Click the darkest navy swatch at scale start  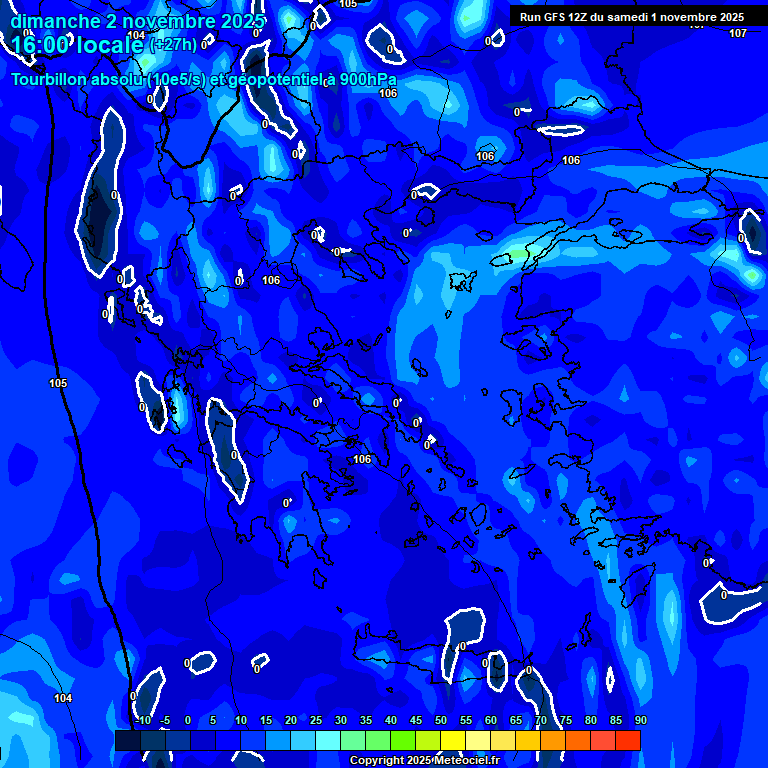(x=128, y=740)
